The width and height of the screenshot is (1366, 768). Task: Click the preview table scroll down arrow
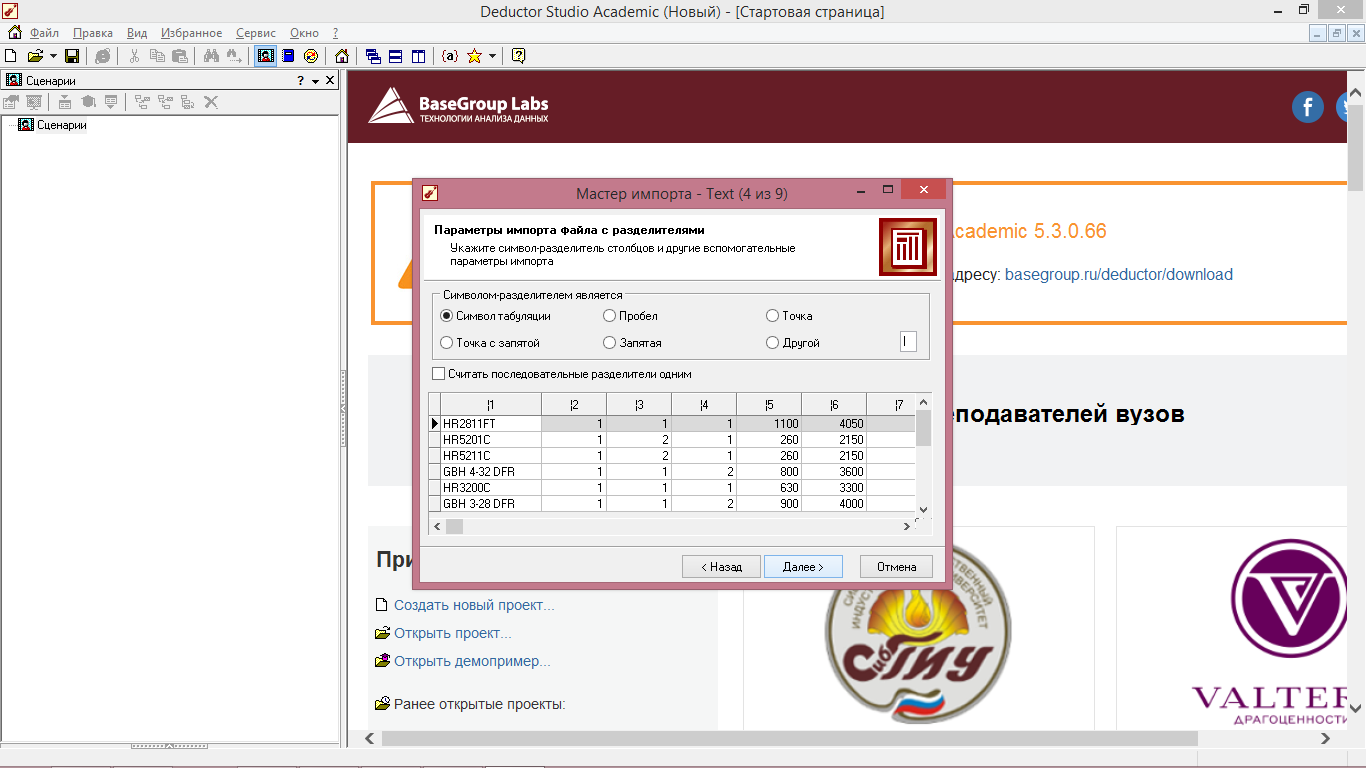[924, 510]
